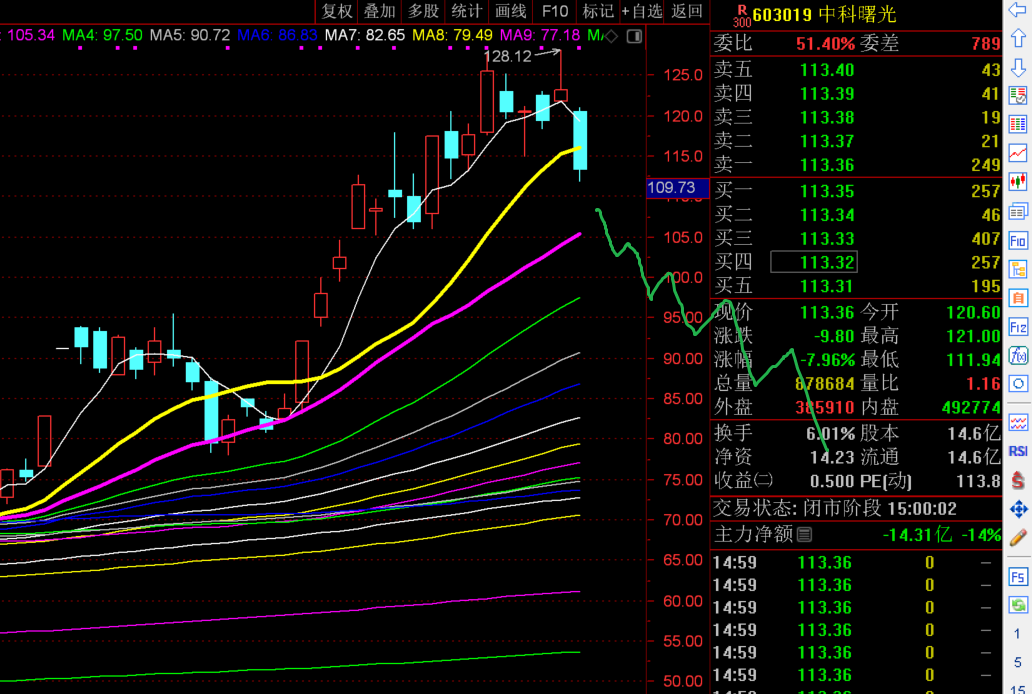Add stock via +自选 button

642,11
